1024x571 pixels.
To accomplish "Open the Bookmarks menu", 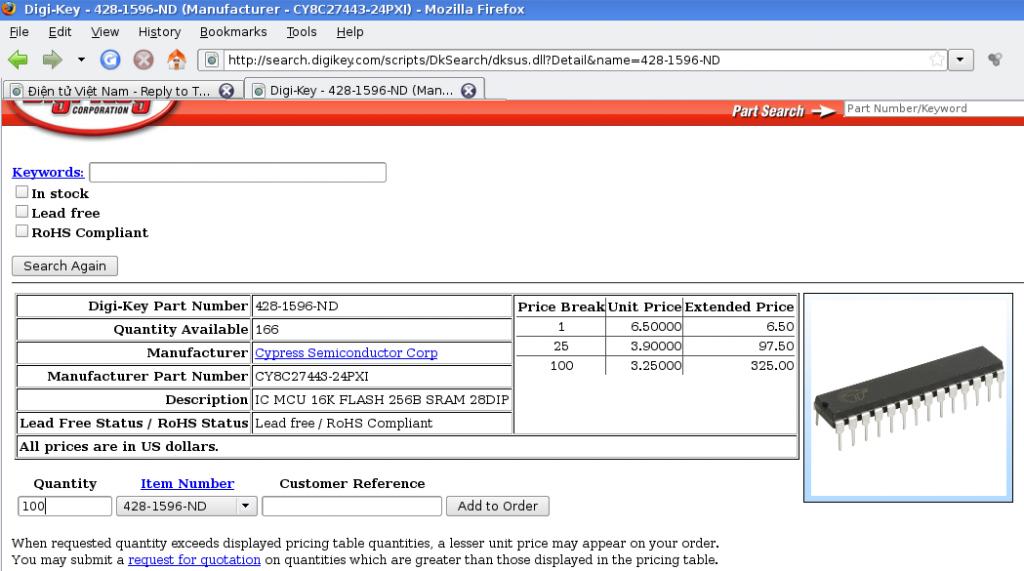I will (233, 31).
